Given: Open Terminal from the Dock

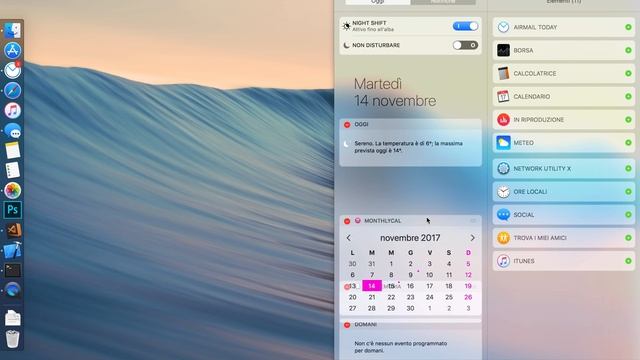Looking at the screenshot, I should [x=13, y=270].
